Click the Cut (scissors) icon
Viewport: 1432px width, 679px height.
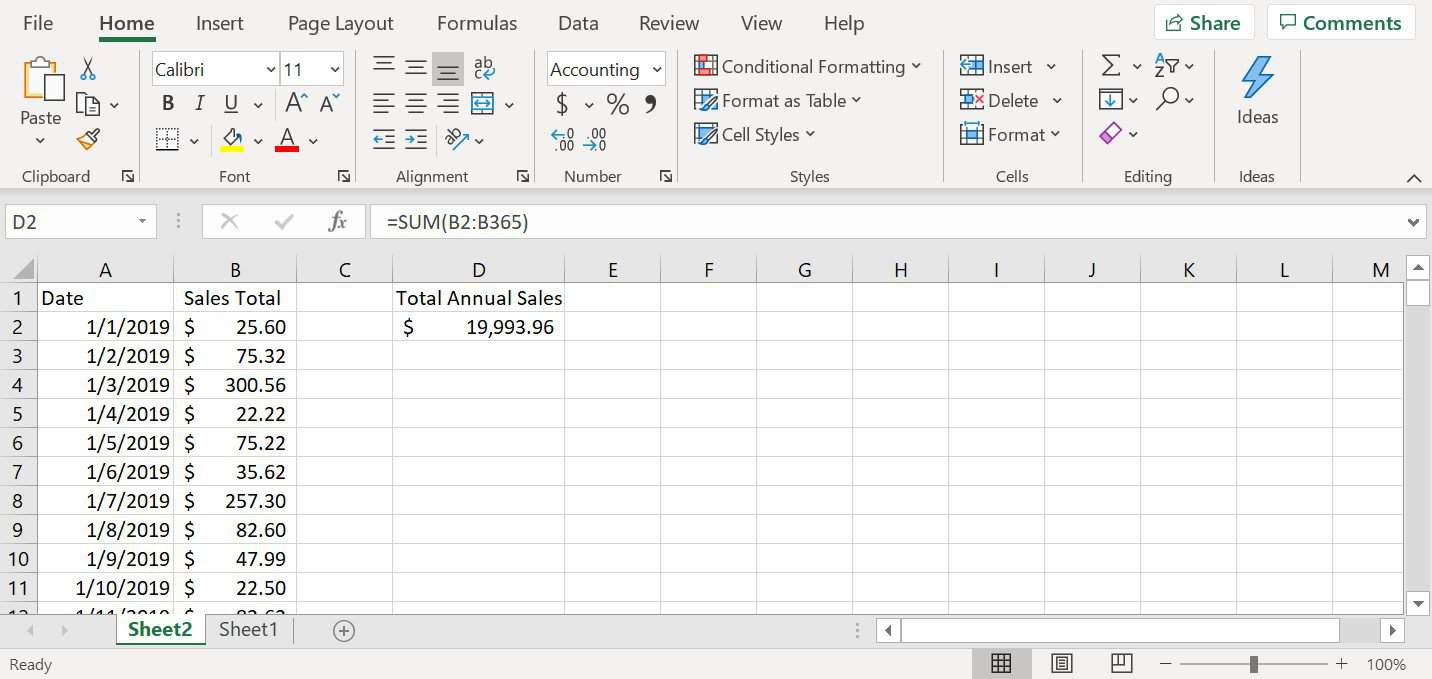click(x=87, y=68)
